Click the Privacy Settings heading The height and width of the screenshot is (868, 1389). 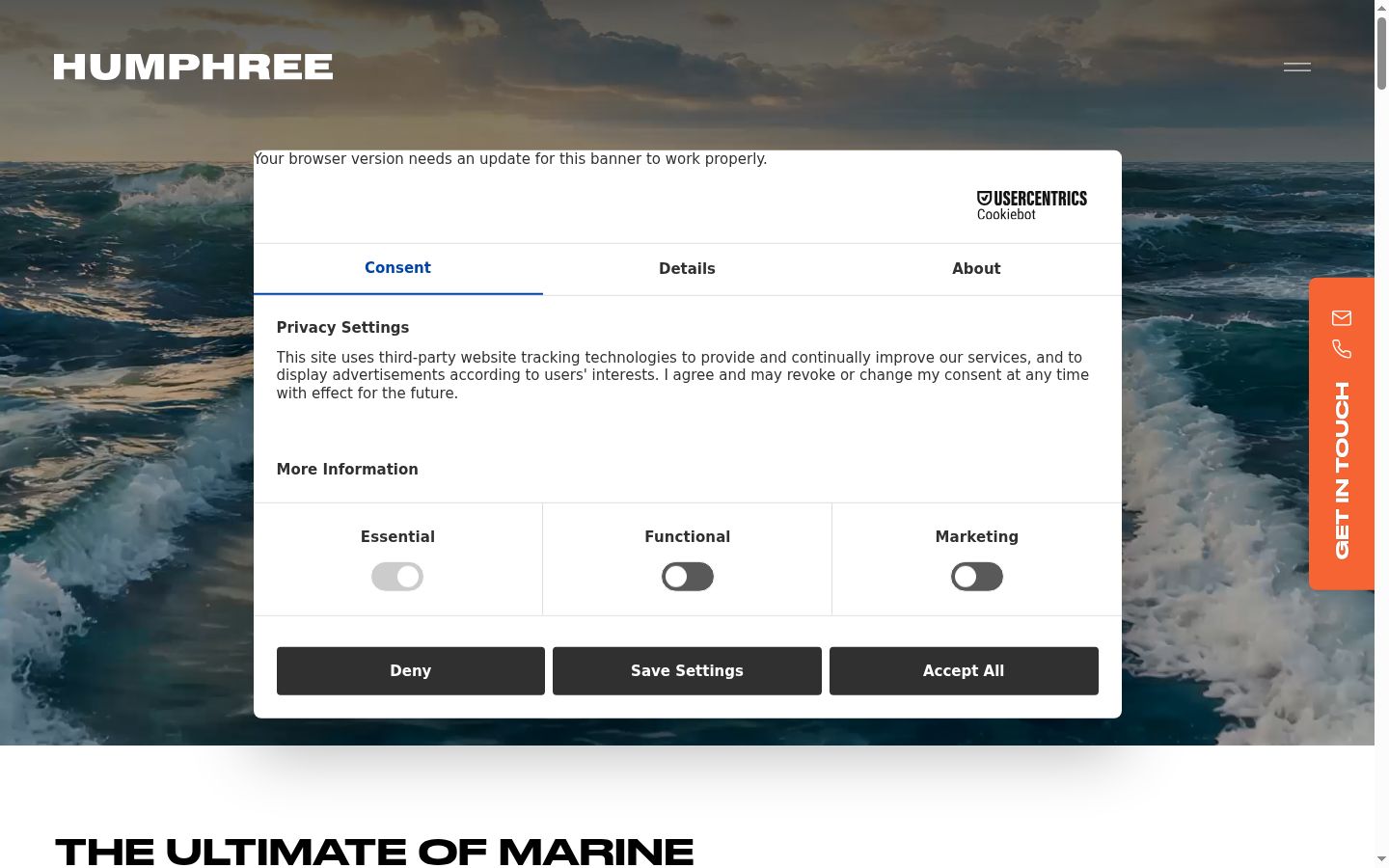[x=342, y=328]
